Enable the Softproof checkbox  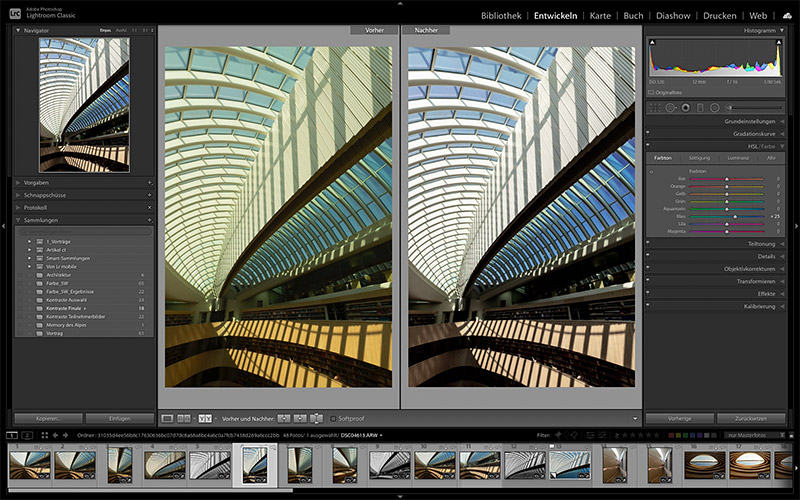click(333, 418)
